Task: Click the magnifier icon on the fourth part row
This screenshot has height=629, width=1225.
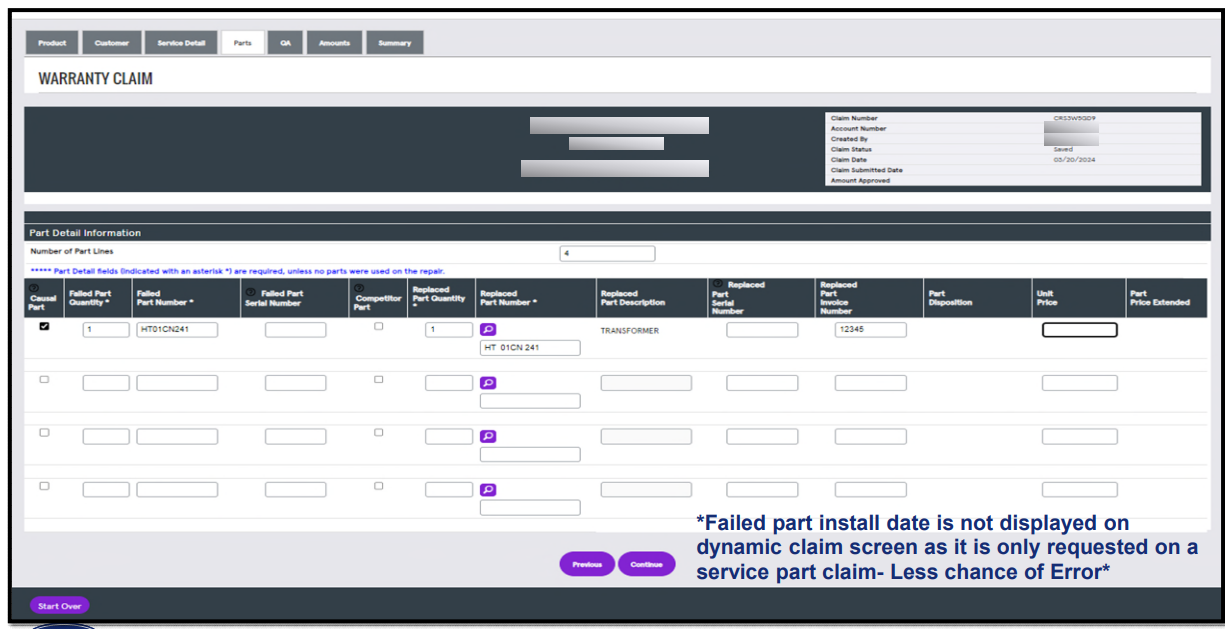Action: click(488, 488)
